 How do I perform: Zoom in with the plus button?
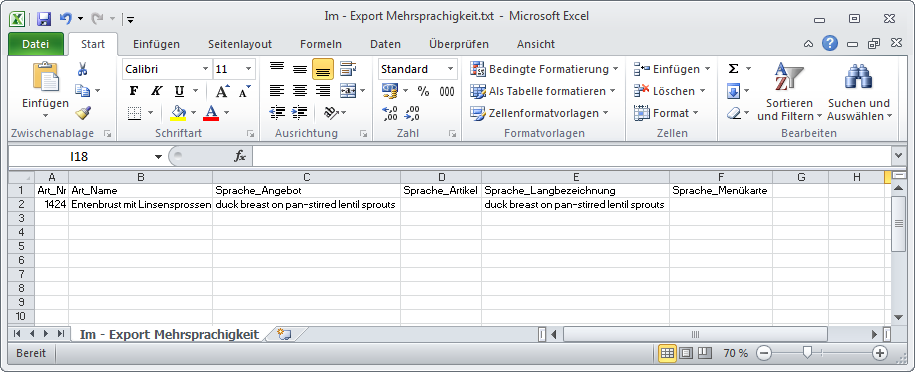click(x=880, y=353)
